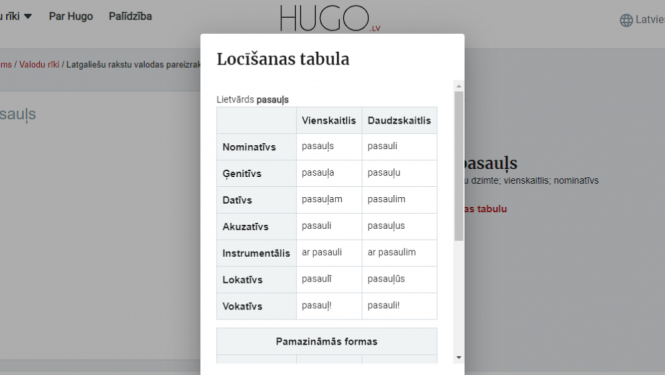The image size is (665, 375).
Task: Click the singular nominative cell pasauļs
Action: pos(329,147)
